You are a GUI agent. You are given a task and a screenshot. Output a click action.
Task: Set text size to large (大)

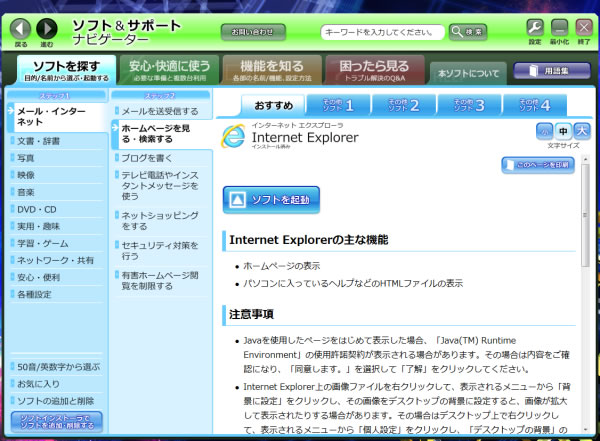(x=582, y=131)
